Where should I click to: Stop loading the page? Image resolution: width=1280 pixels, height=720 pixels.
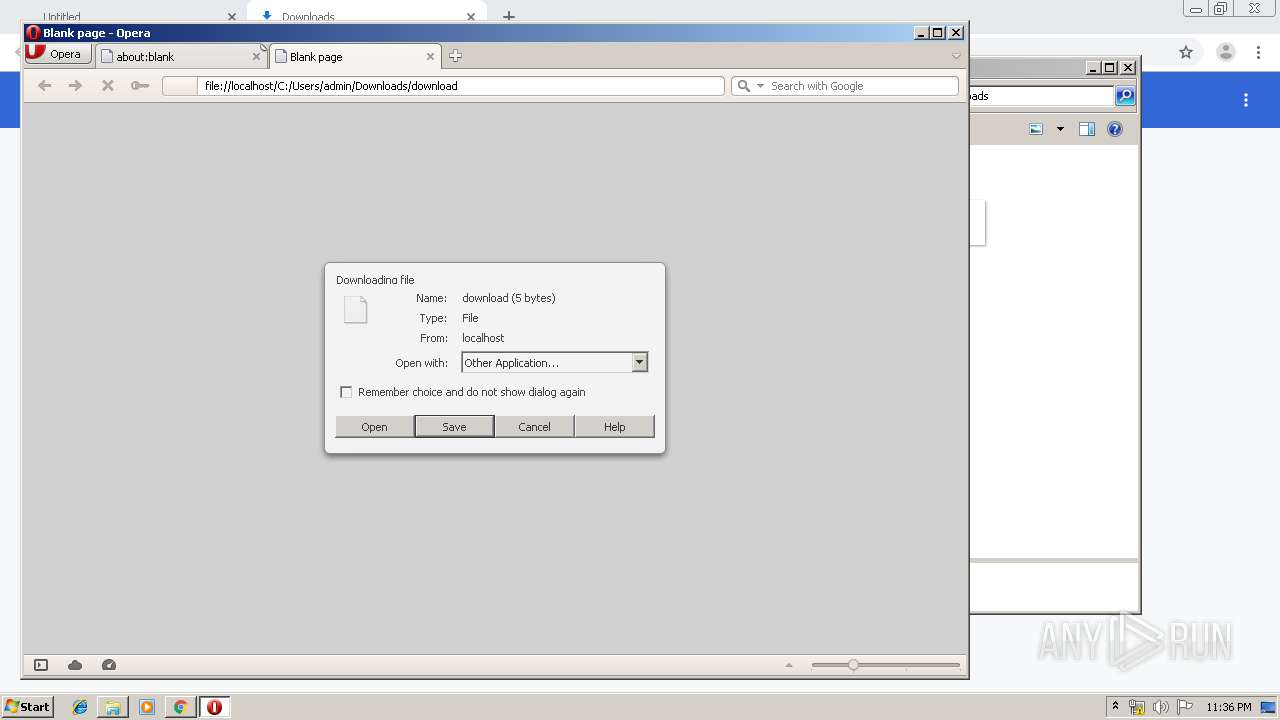pyautogui.click(x=107, y=86)
